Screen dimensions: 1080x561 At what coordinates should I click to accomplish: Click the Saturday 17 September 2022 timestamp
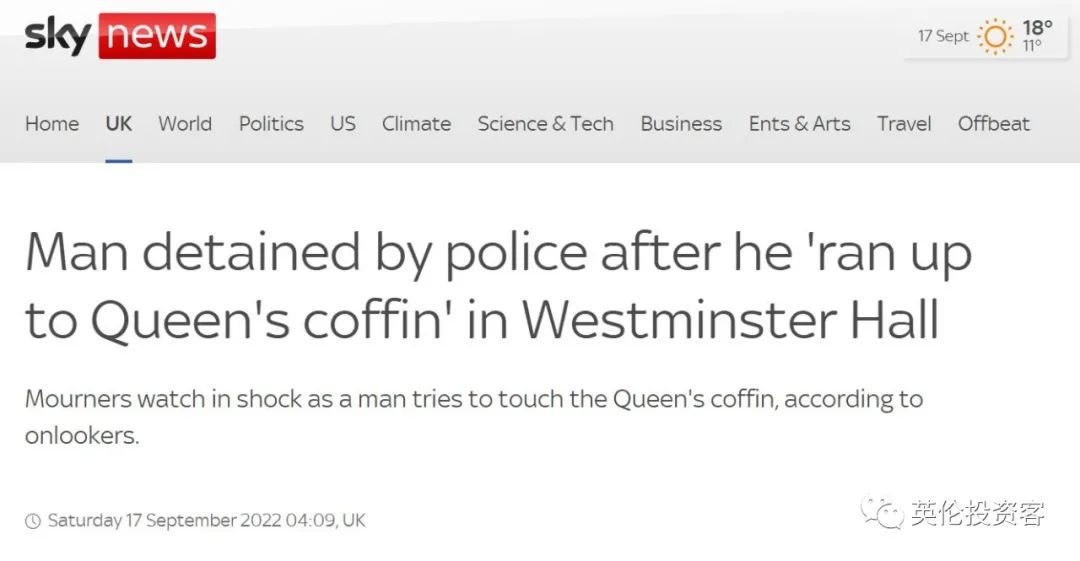coord(206,520)
